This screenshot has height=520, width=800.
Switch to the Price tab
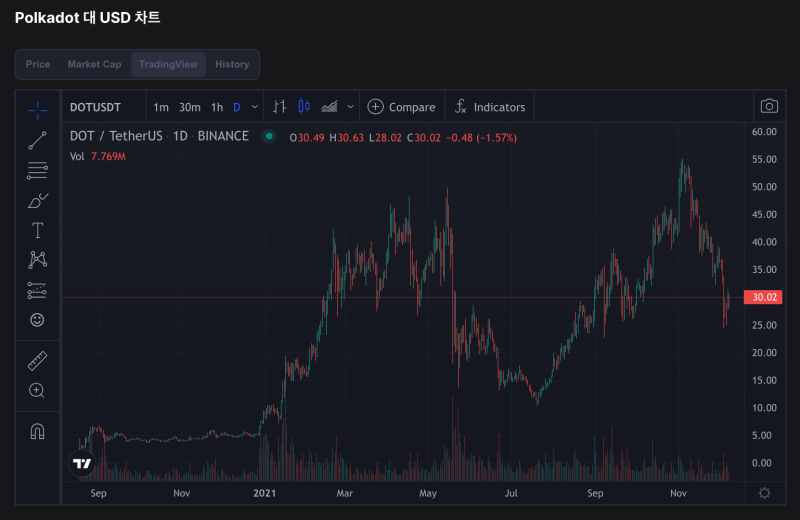point(38,64)
